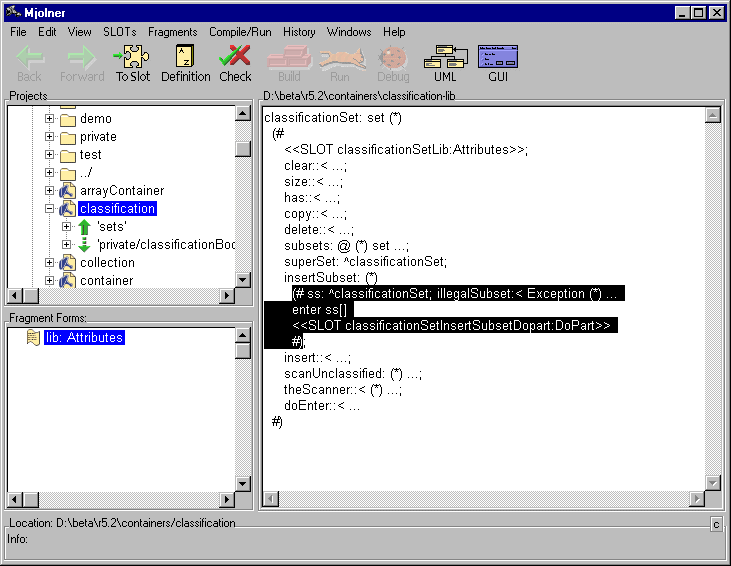
Task: Click the small 'c' button in status bar
Action: click(716, 524)
